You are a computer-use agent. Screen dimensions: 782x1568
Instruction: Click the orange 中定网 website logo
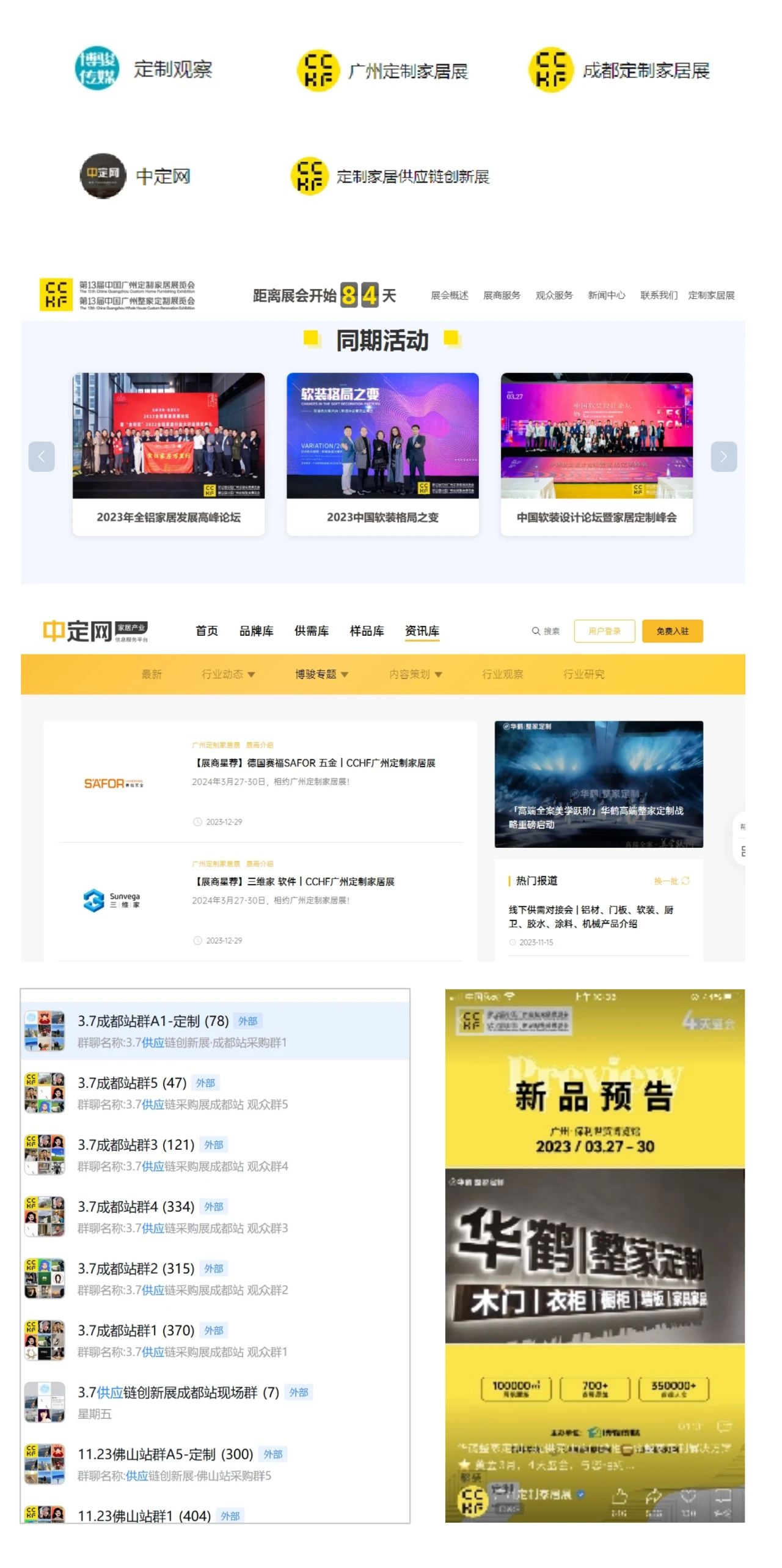[x=95, y=631]
